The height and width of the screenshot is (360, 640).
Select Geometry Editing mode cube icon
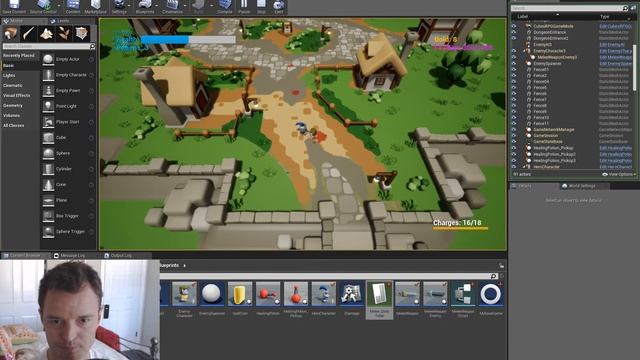[82, 33]
